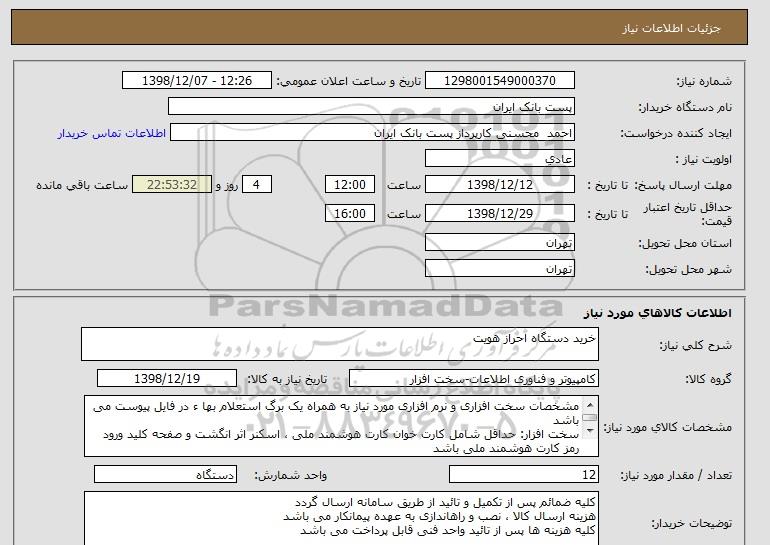Click the request creator field احمد محسنی
The height and width of the screenshot is (545, 770).
pos(372,133)
